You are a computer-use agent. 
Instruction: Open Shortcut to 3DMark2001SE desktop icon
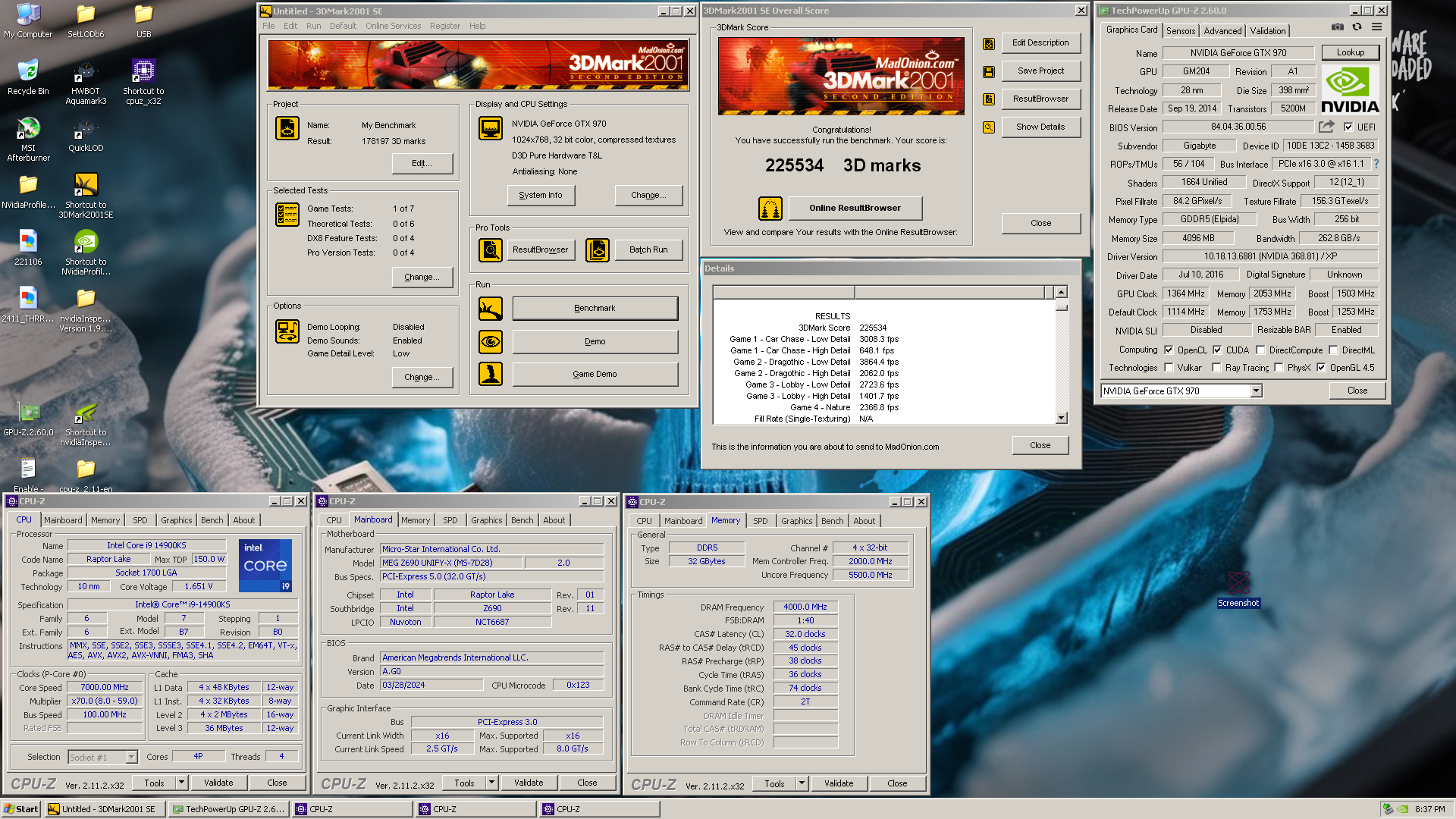pyautogui.click(x=86, y=196)
